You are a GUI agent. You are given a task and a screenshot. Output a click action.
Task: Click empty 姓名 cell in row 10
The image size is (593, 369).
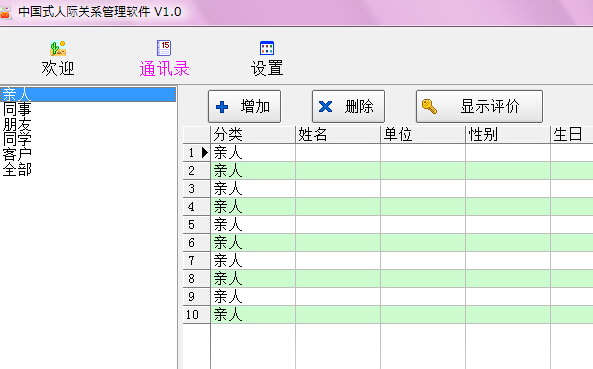pyautogui.click(x=338, y=315)
